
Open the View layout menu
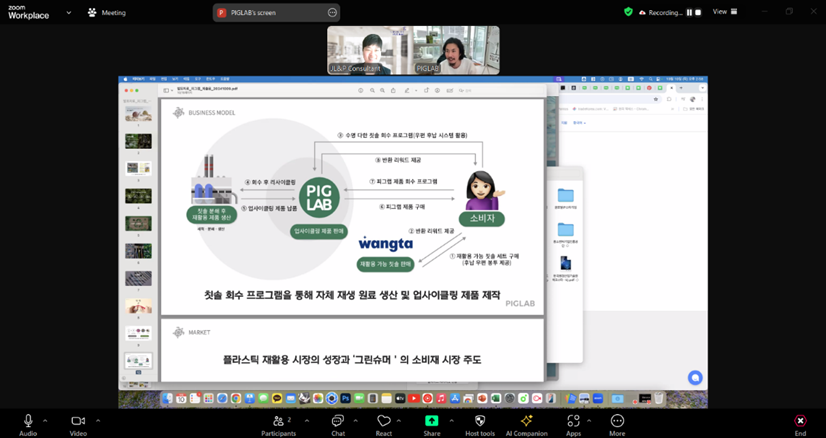click(x=725, y=12)
